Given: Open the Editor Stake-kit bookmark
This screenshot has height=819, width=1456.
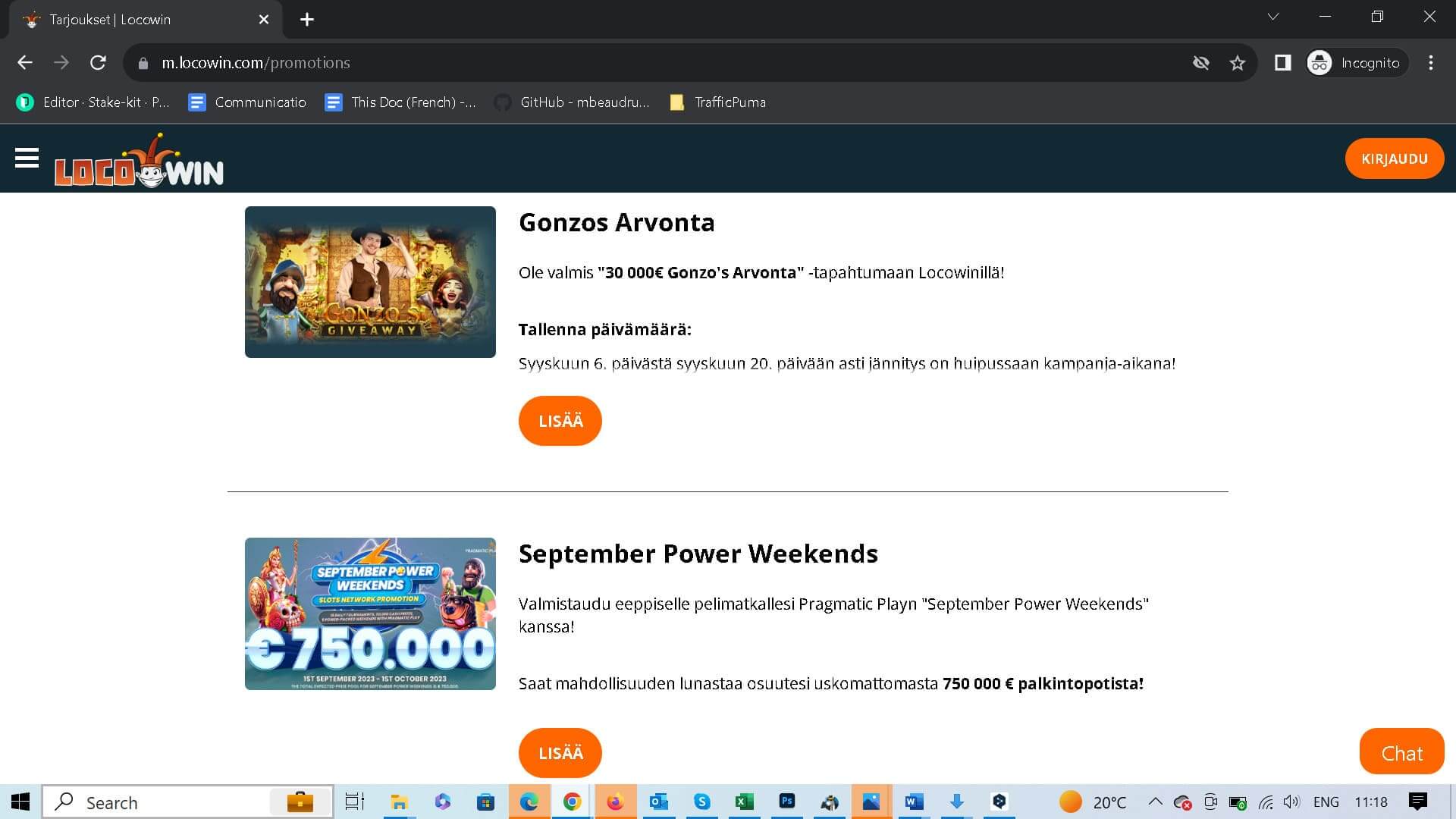Looking at the screenshot, I should (94, 102).
